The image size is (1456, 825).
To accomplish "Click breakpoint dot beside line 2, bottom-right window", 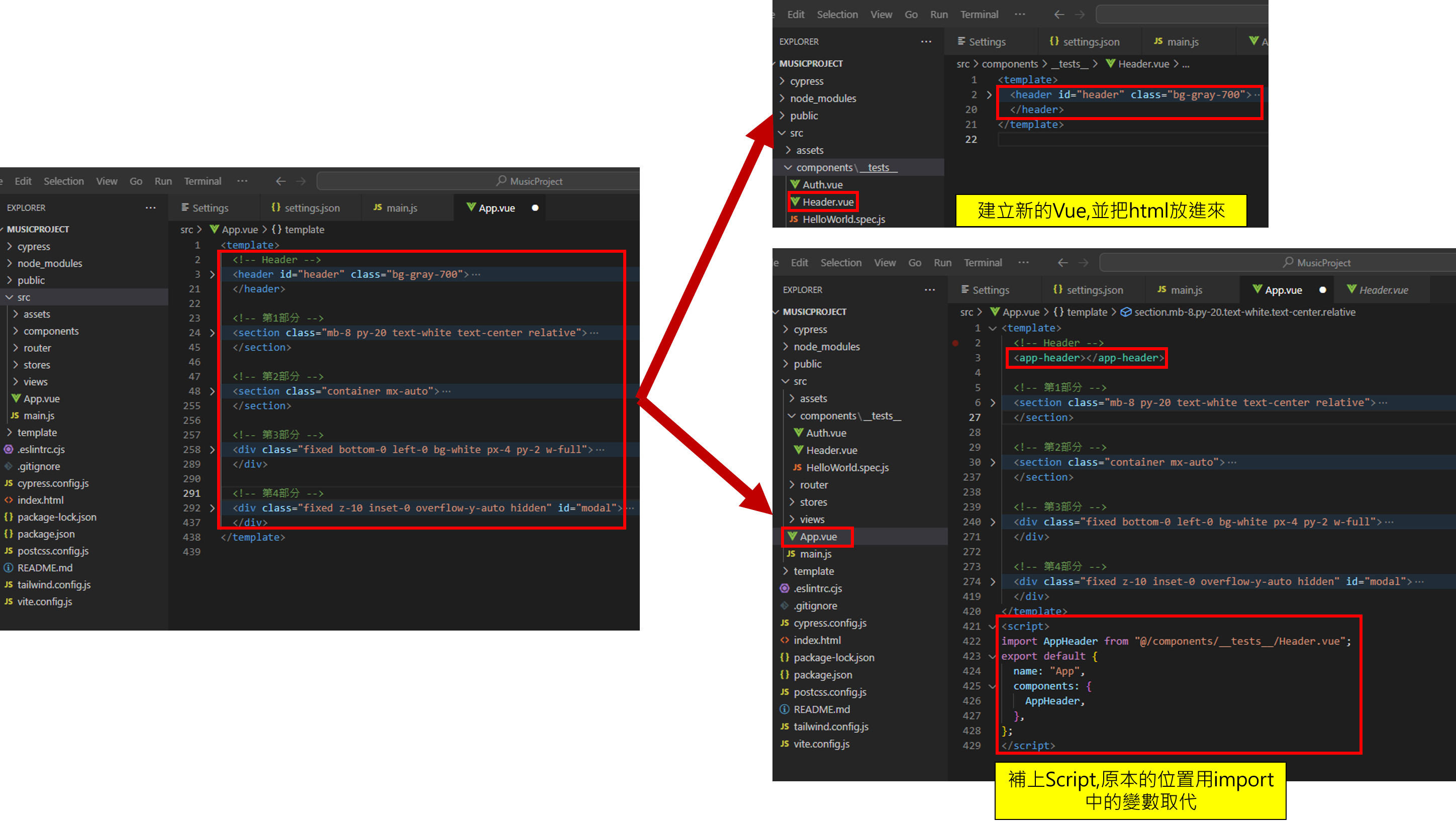I will pos(955,343).
